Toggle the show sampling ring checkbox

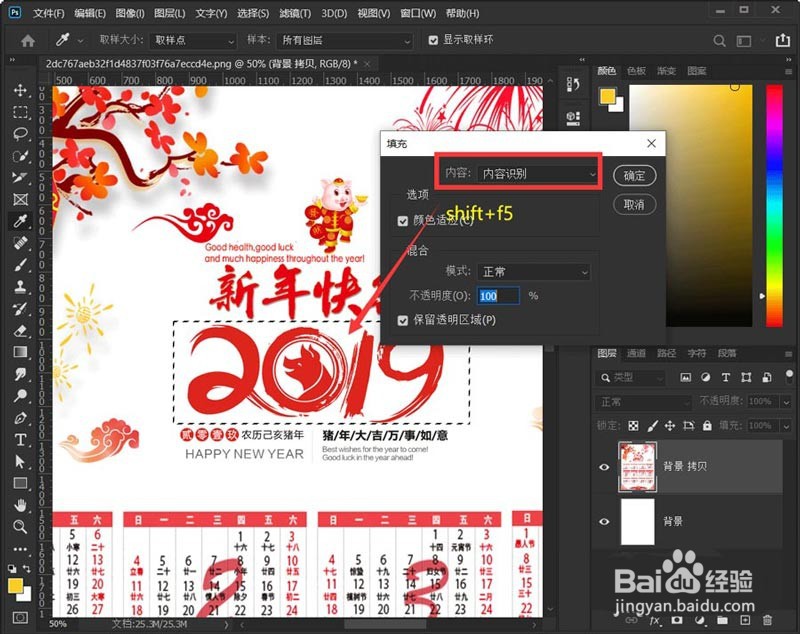pyautogui.click(x=433, y=40)
